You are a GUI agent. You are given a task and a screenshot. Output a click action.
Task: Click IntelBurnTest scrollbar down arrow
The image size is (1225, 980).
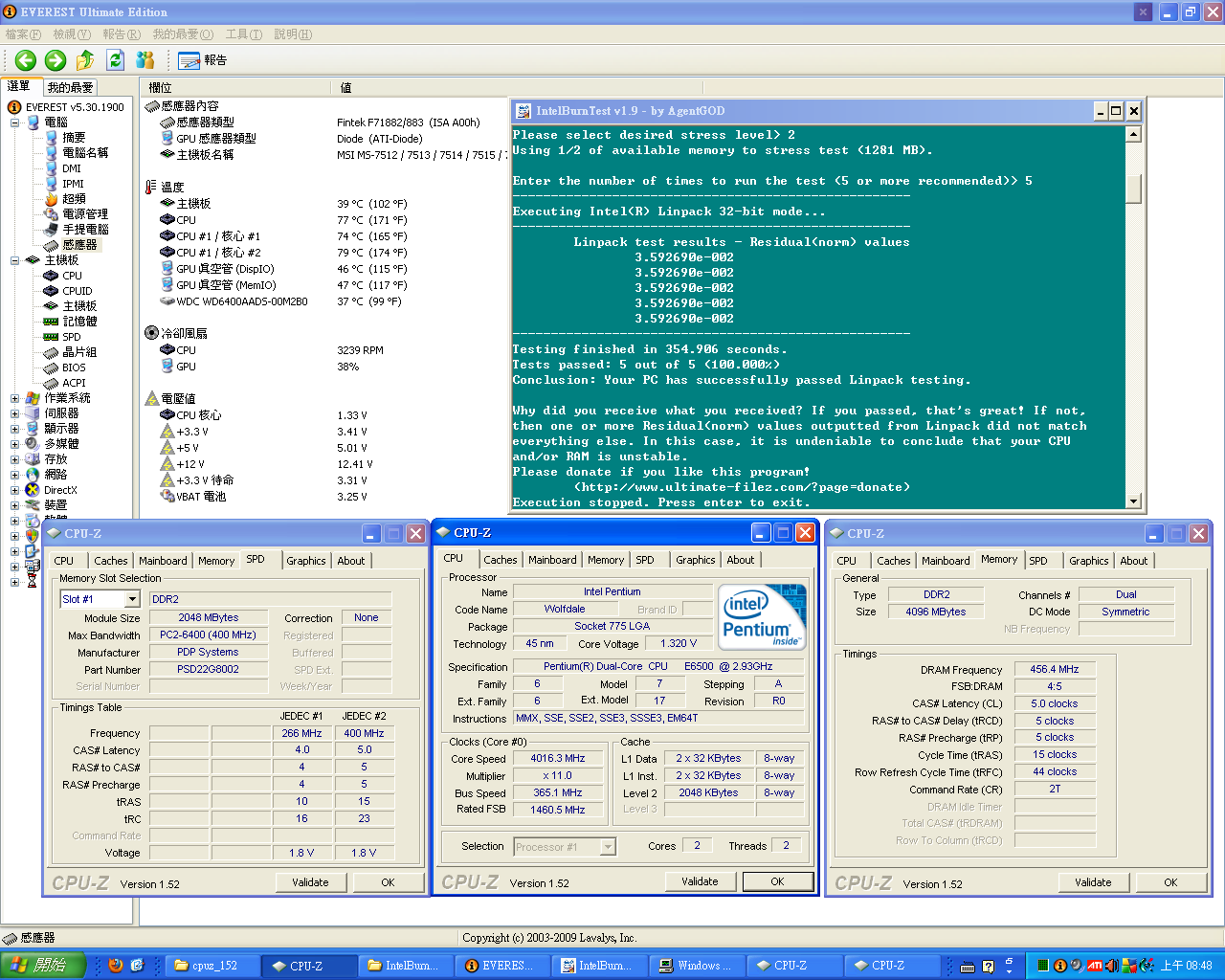1134,501
